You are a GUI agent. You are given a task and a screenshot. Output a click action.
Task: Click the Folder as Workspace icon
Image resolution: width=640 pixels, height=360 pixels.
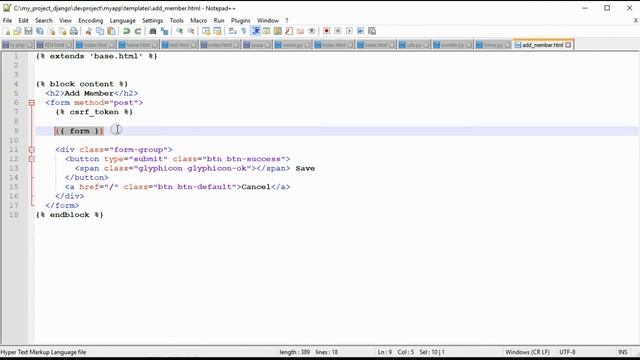click(x=300, y=31)
